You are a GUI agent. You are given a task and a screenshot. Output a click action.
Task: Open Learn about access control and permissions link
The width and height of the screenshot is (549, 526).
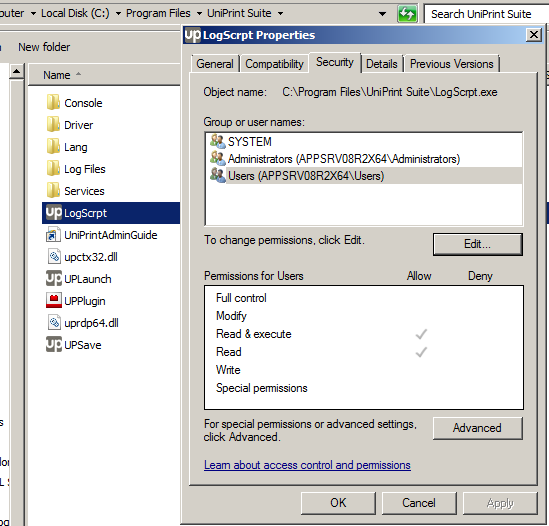307,465
